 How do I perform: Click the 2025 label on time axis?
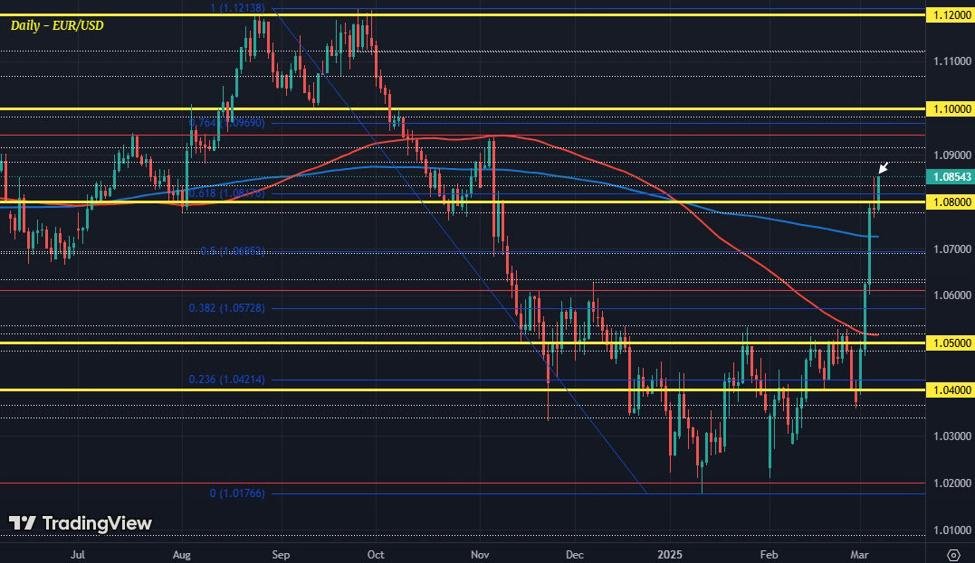click(672, 551)
